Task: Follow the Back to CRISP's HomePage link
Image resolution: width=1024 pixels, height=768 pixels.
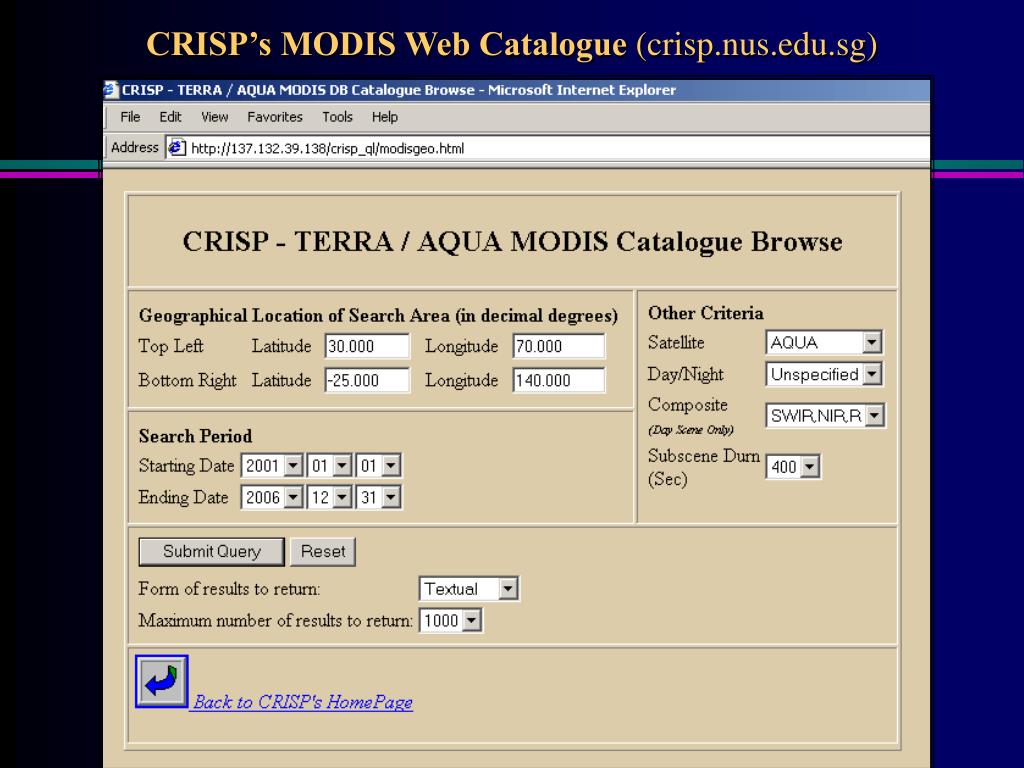Action: (x=302, y=702)
